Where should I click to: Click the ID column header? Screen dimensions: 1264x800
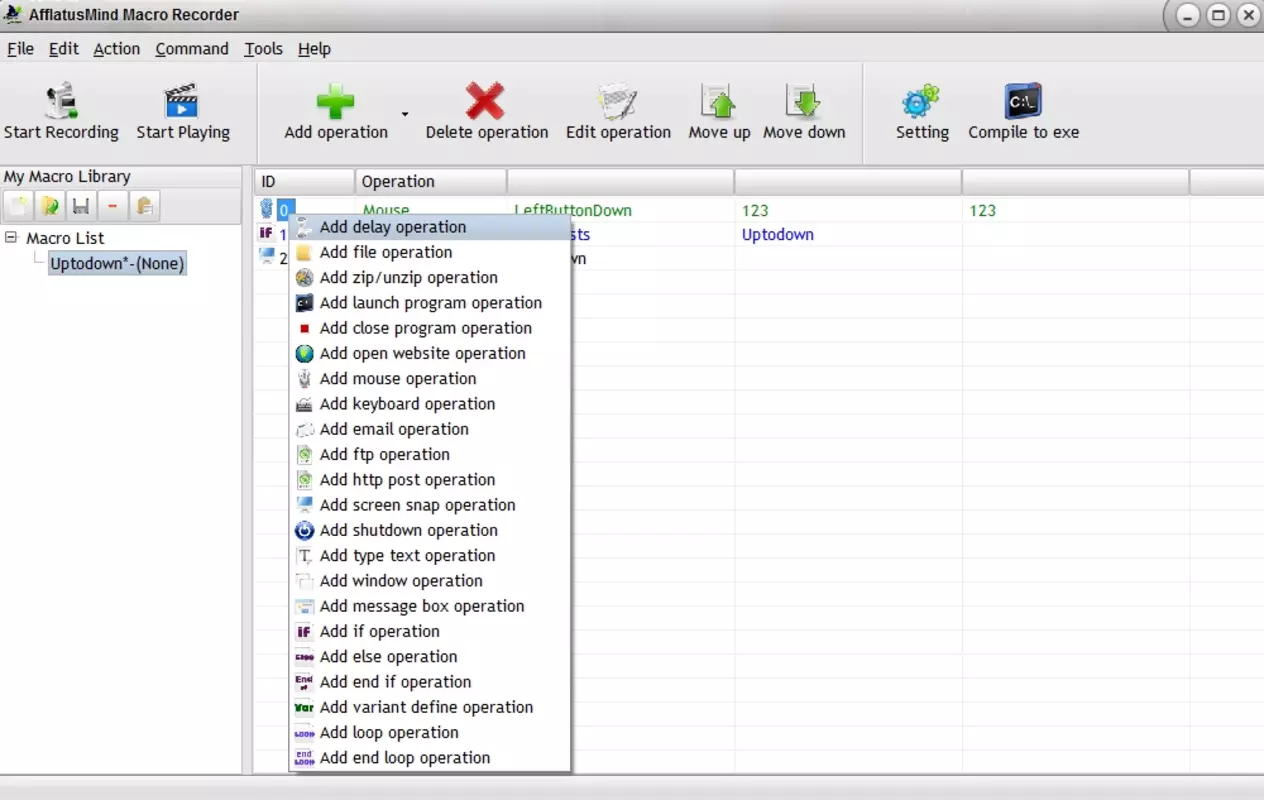coord(305,181)
